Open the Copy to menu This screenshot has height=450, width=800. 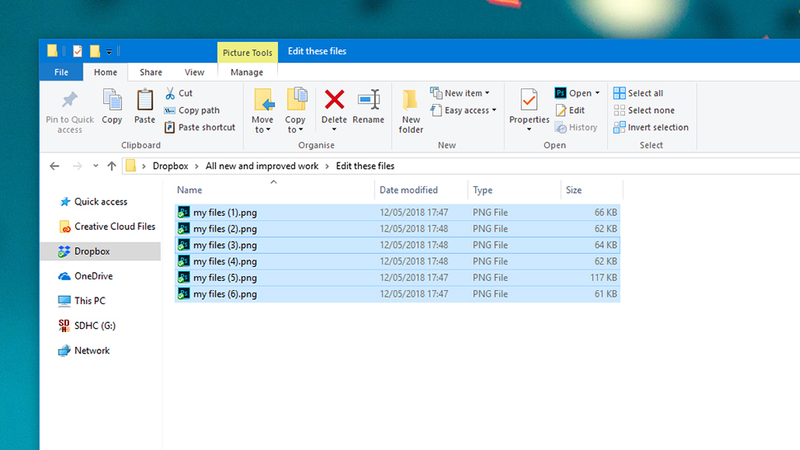(295, 111)
